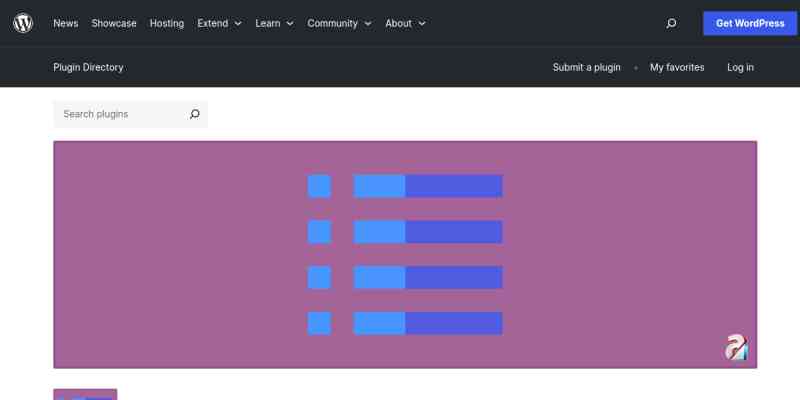Open the site search magnifier icon
Screen dimensions: 800x400
[671, 23]
